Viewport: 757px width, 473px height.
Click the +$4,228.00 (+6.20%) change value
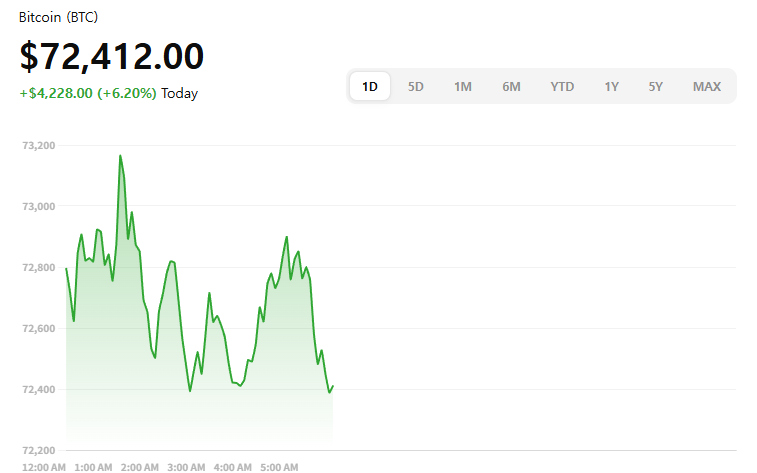click(x=88, y=94)
